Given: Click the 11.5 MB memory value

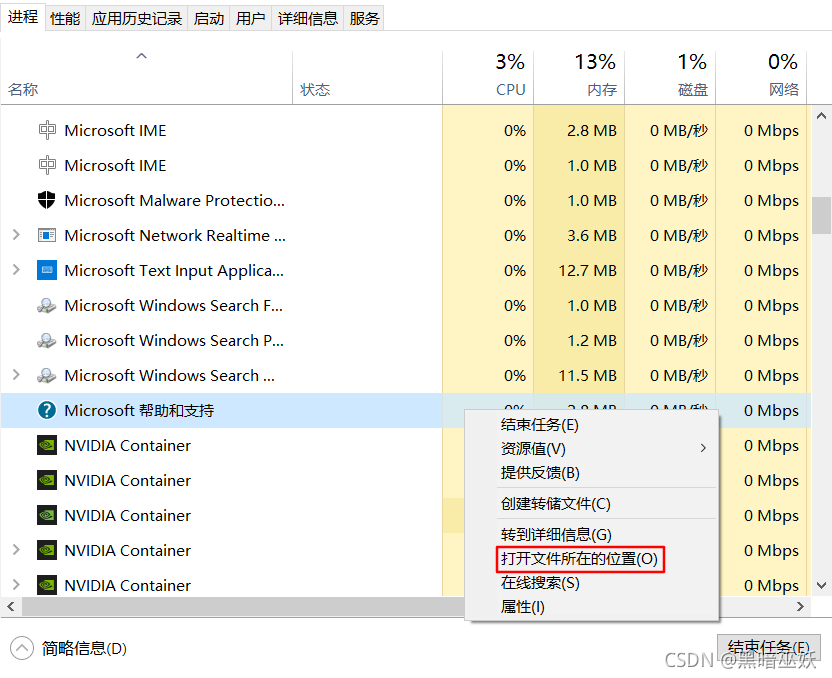Looking at the screenshot, I should pyautogui.click(x=587, y=376).
